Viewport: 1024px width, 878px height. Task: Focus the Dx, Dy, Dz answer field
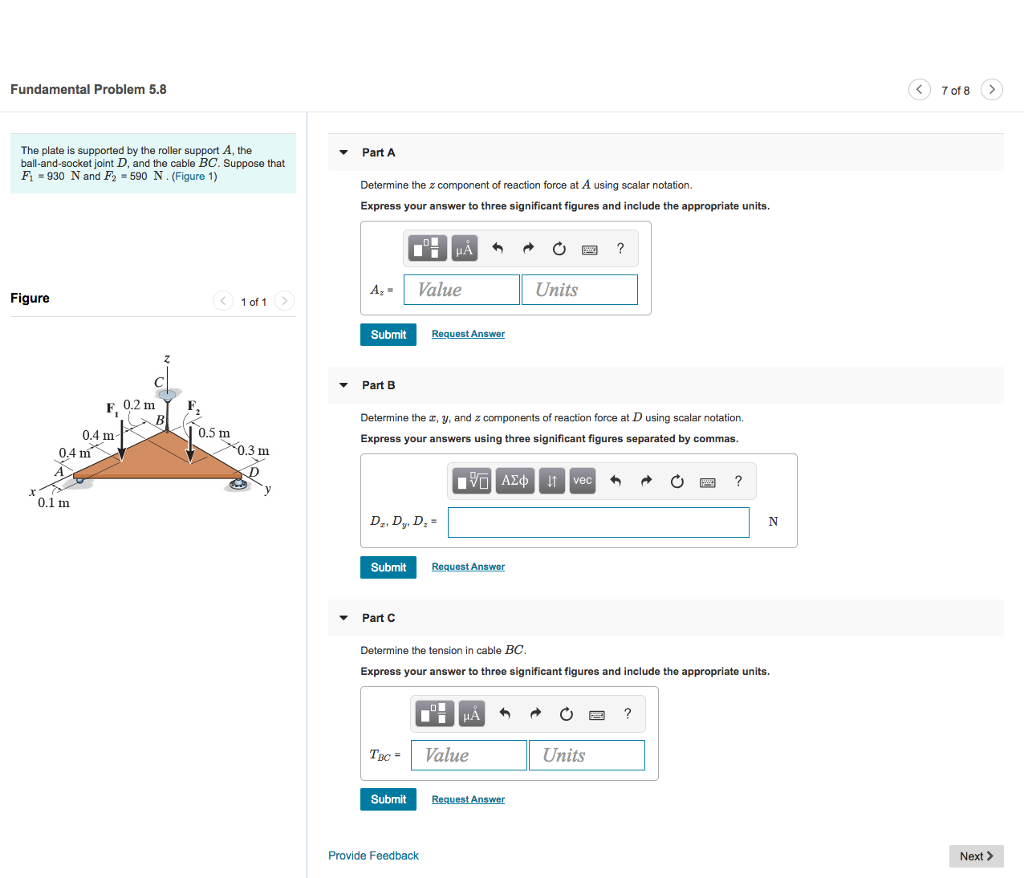click(x=598, y=522)
